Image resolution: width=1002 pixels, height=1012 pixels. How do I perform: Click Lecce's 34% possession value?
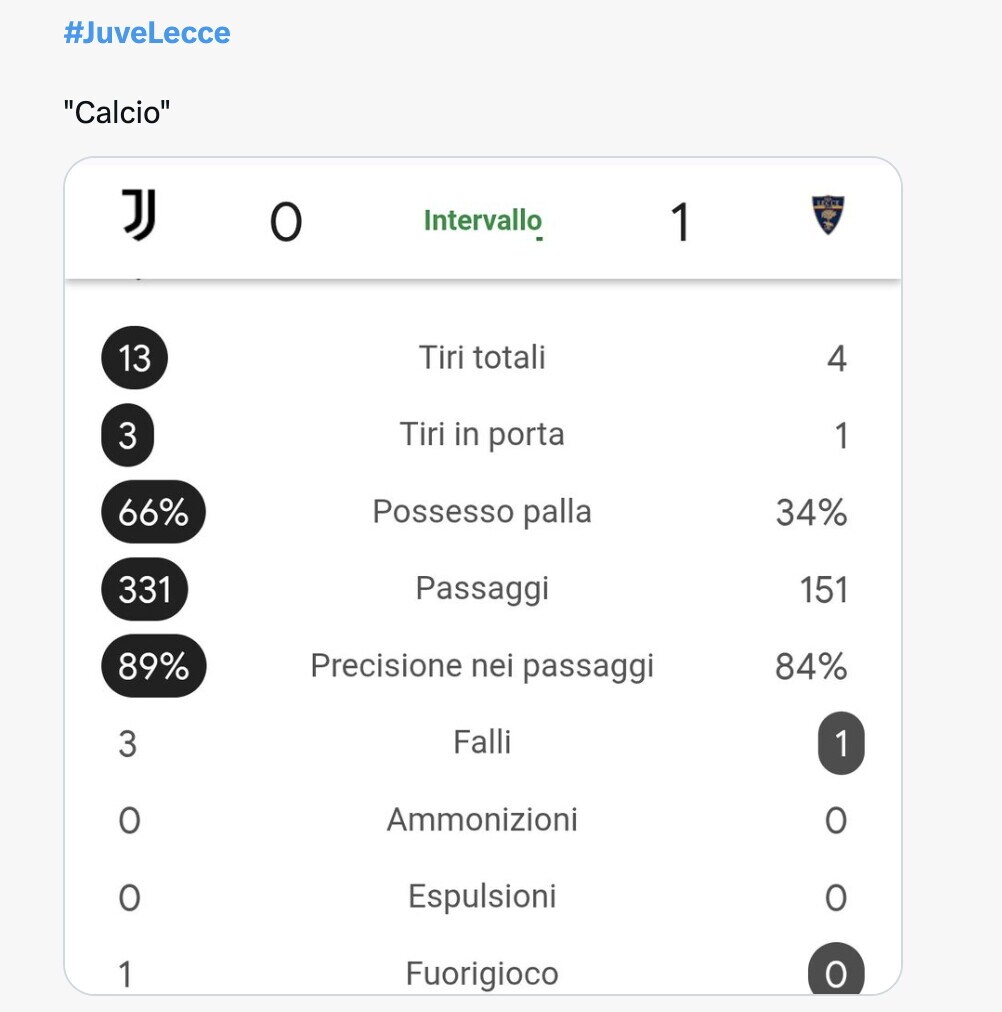pos(811,513)
